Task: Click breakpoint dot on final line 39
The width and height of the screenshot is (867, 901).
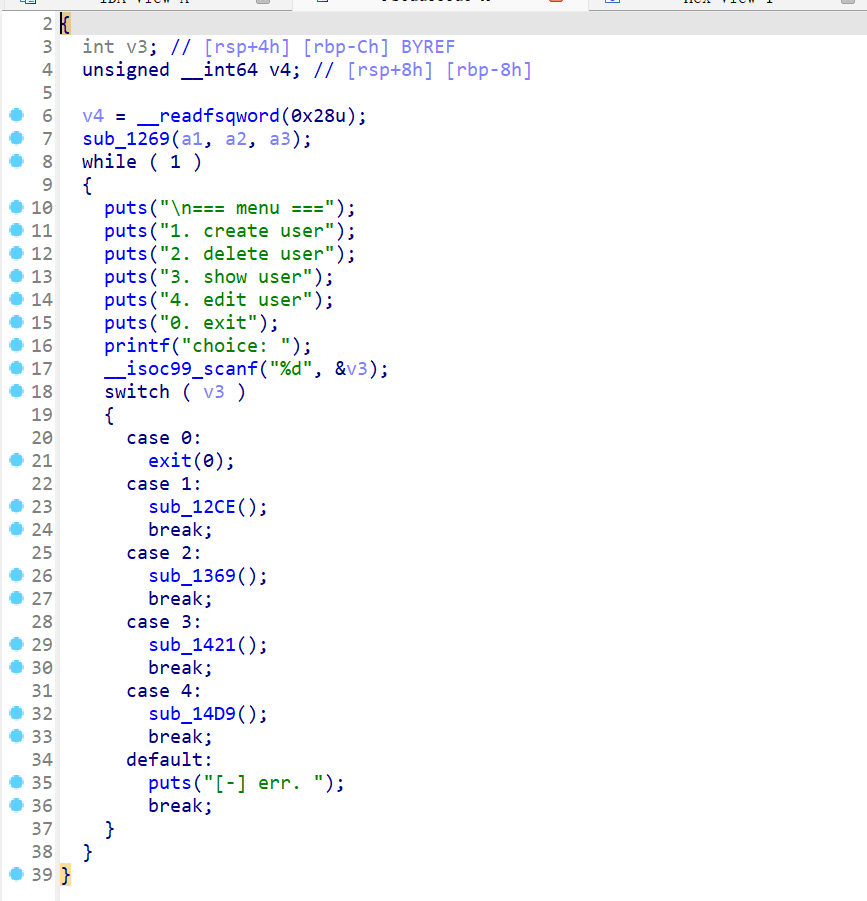Action: pyautogui.click(x=15, y=875)
